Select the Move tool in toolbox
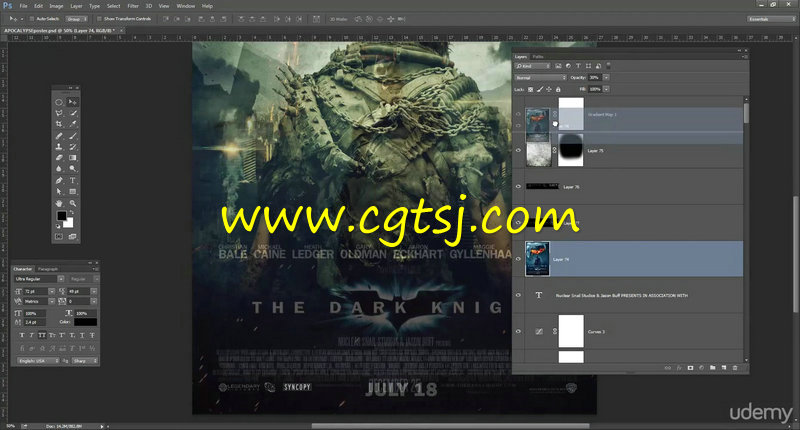The height and width of the screenshot is (430, 800). [72, 102]
